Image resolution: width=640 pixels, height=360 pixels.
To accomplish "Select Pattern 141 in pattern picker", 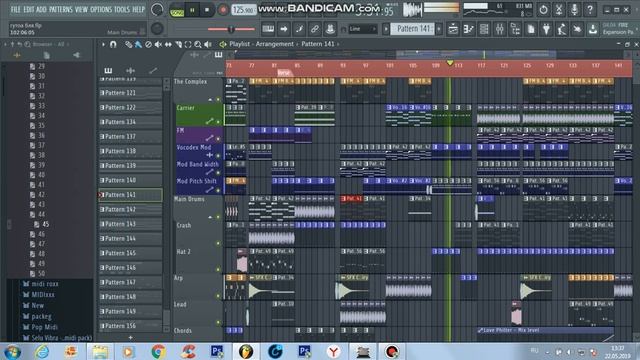I will [x=130, y=195].
